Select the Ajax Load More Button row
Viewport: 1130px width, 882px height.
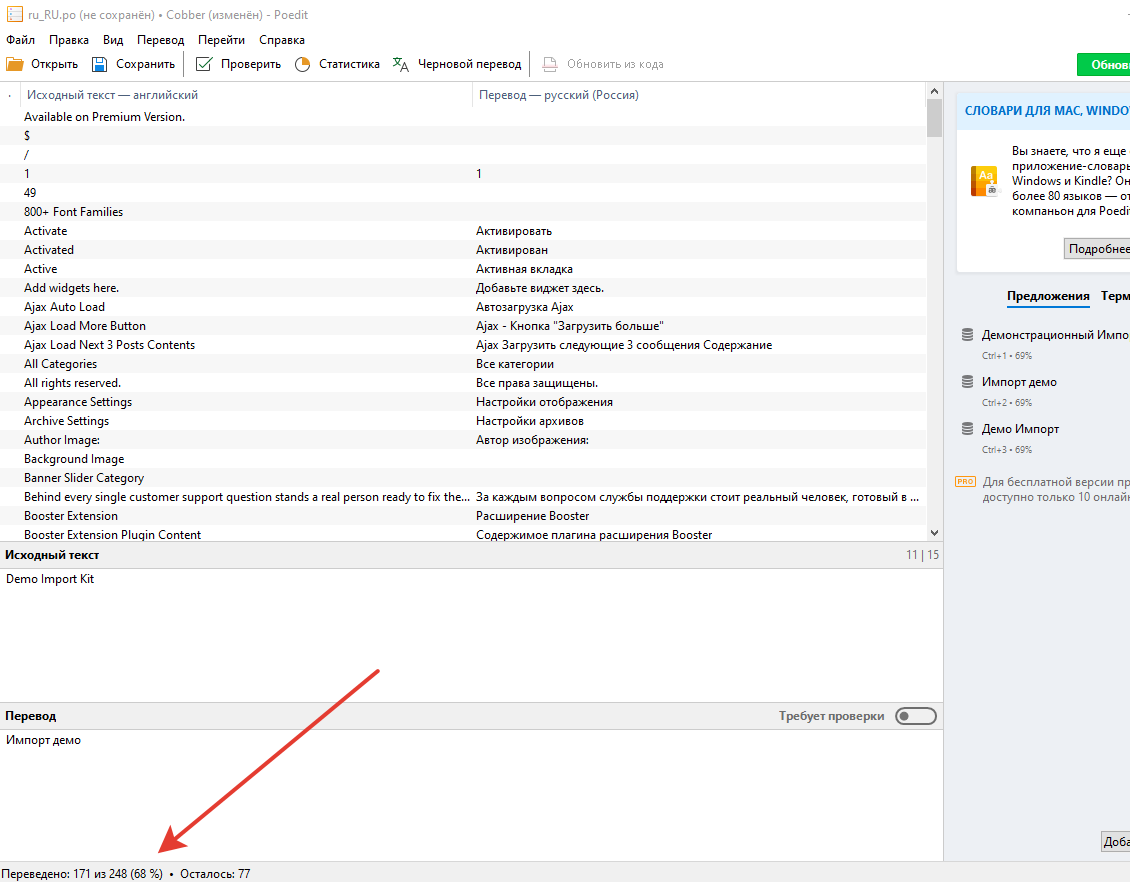463,326
